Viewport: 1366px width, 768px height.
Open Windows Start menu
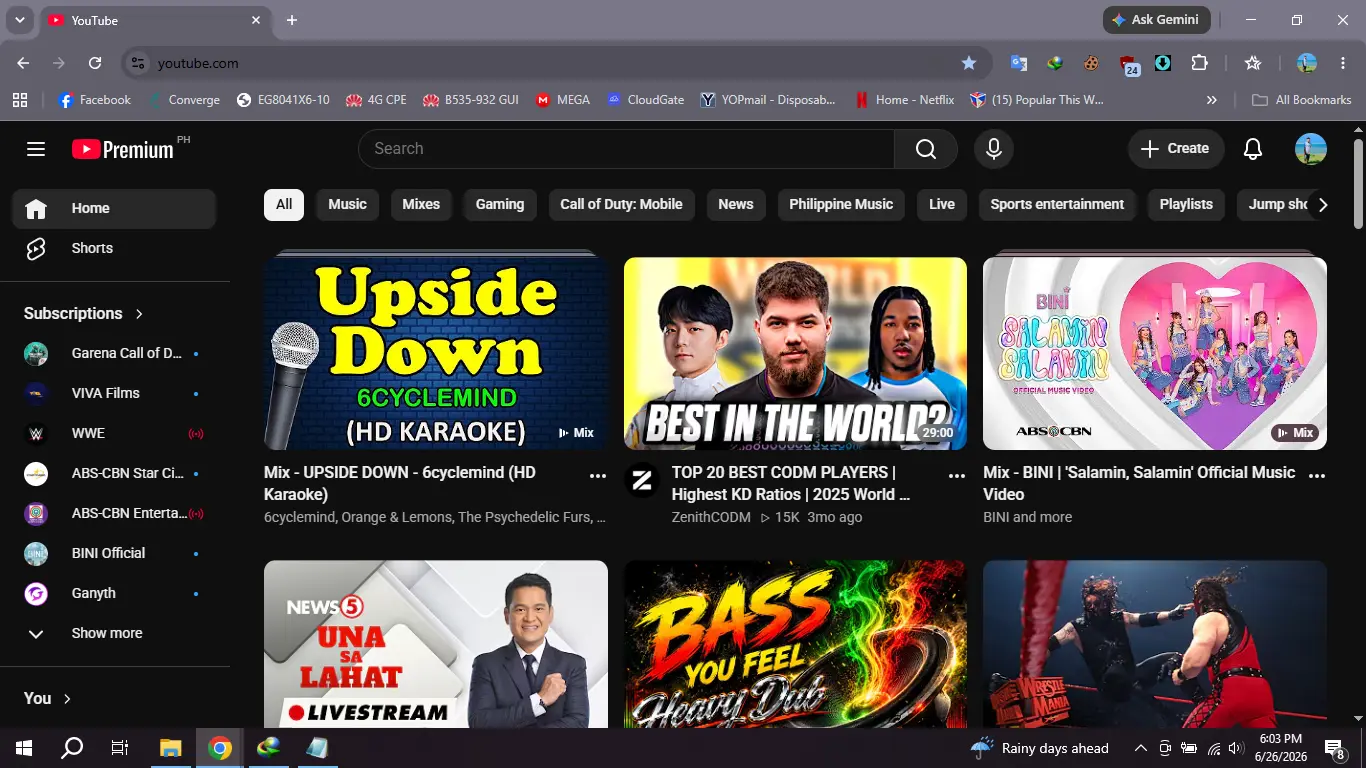(24, 748)
